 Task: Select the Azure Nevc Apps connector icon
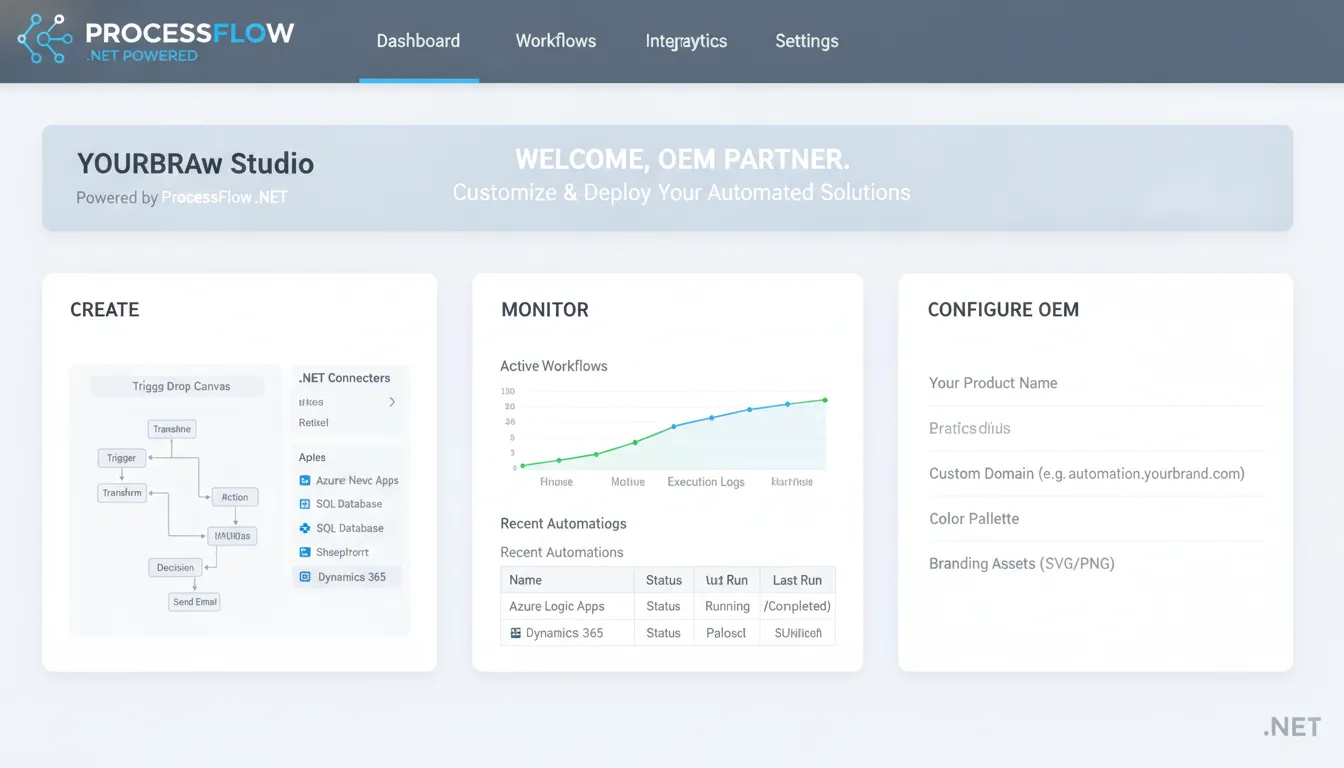click(305, 480)
